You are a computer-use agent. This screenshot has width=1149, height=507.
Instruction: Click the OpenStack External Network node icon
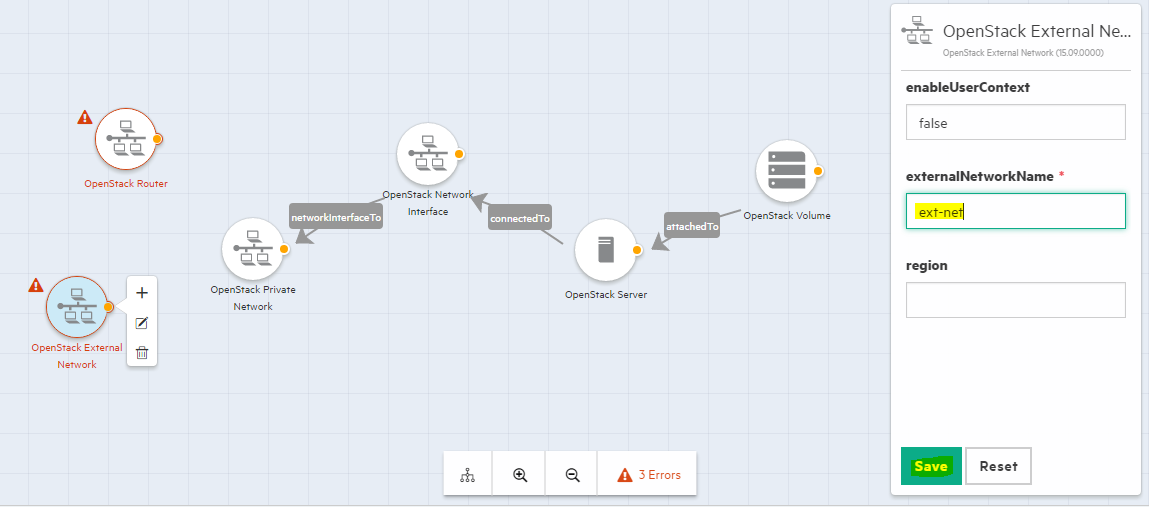pos(76,306)
